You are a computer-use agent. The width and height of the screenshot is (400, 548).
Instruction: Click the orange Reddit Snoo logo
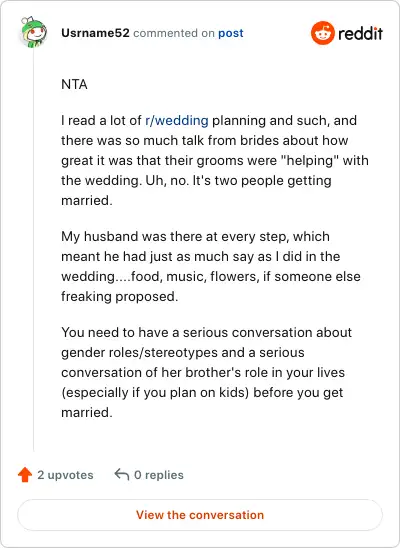tap(323, 33)
